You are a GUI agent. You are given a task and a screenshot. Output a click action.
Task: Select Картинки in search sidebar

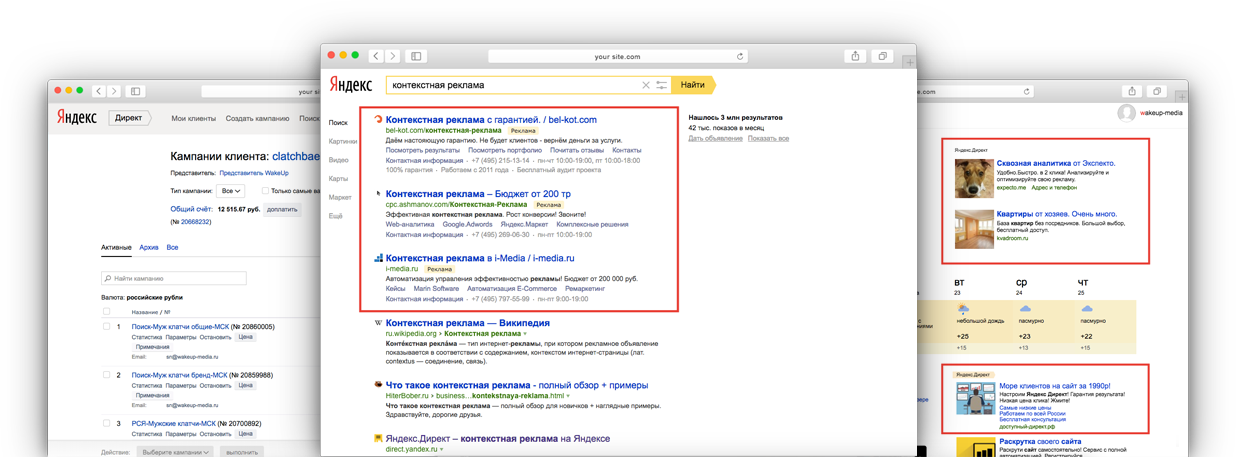pyautogui.click(x=342, y=141)
